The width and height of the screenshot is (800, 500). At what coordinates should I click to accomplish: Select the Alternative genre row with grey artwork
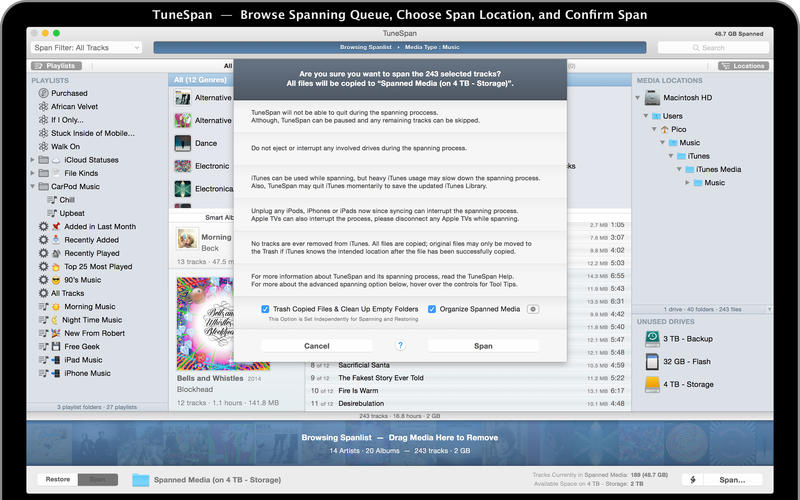[201, 97]
